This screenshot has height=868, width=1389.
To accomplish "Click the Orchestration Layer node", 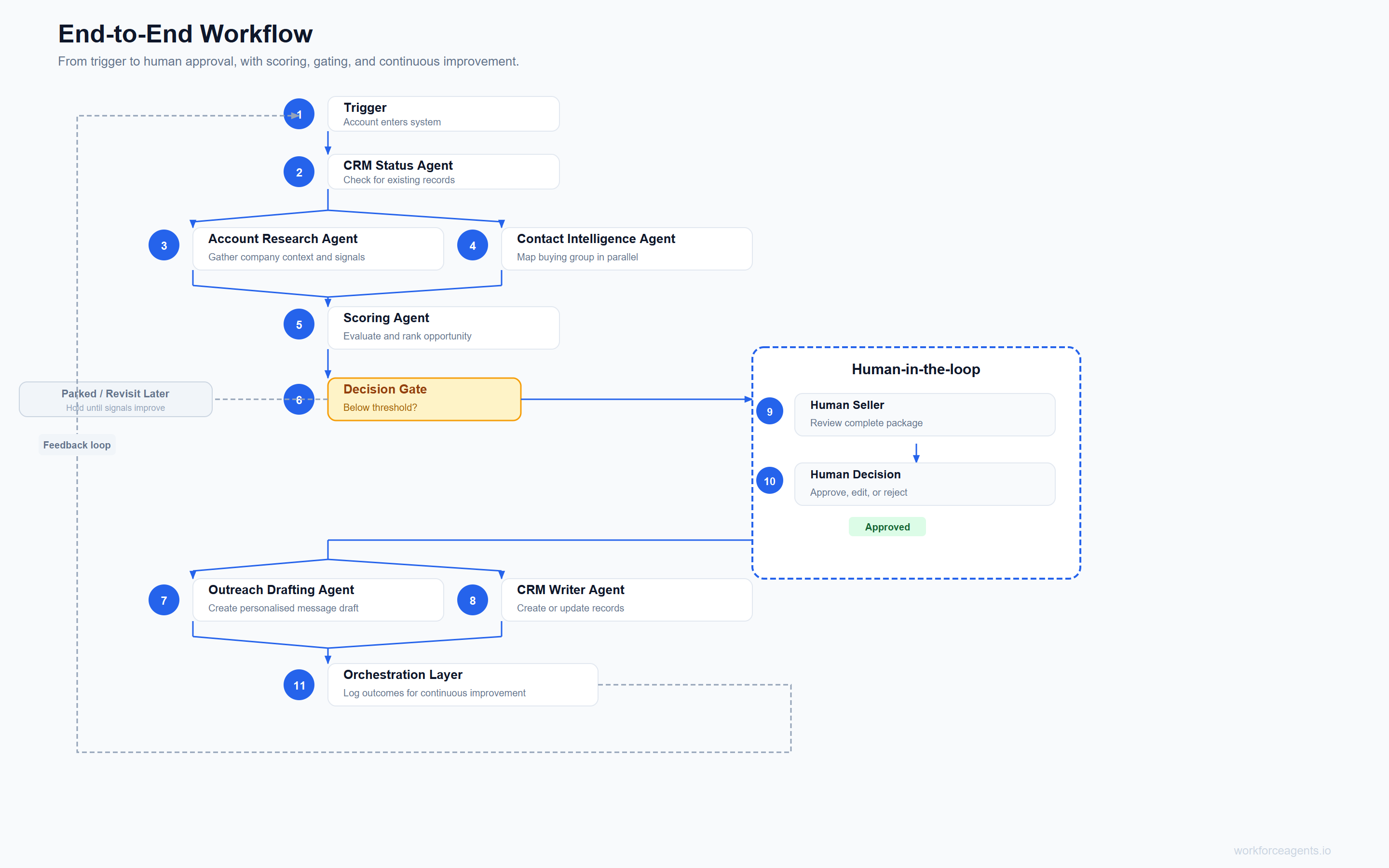I will tap(463, 684).
